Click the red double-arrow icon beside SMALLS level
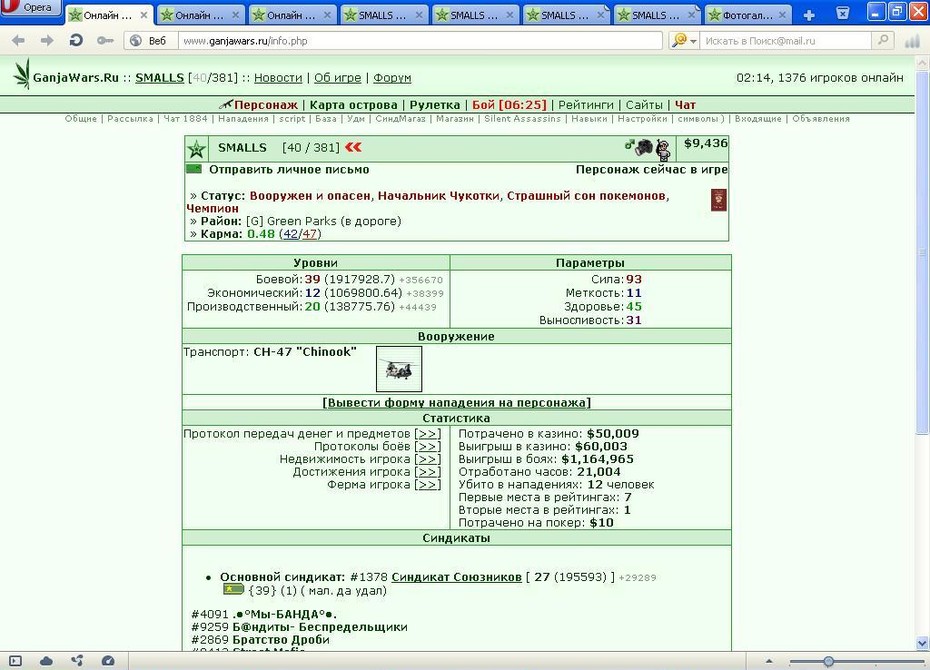The height and width of the screenshot is (670, 930). [353, 147]
